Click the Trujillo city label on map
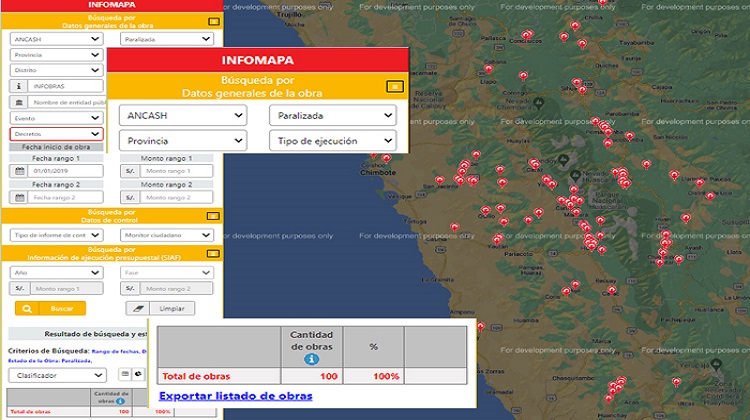The image size is (750, 420). tap(289, 14)
